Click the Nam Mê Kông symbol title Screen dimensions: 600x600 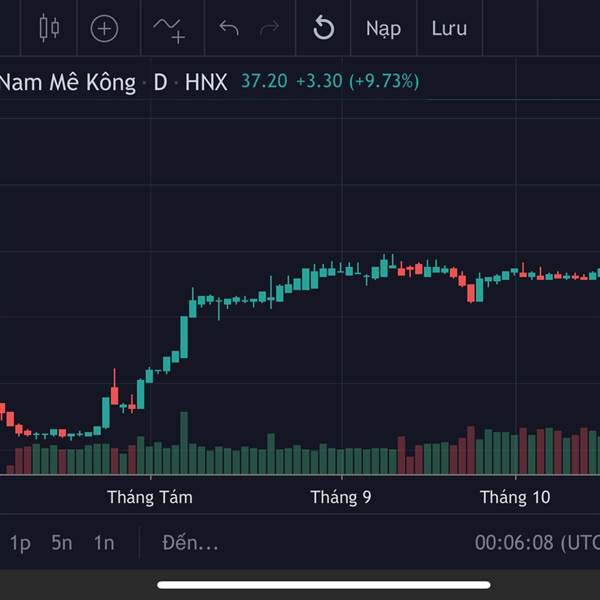tap(68, 82)
